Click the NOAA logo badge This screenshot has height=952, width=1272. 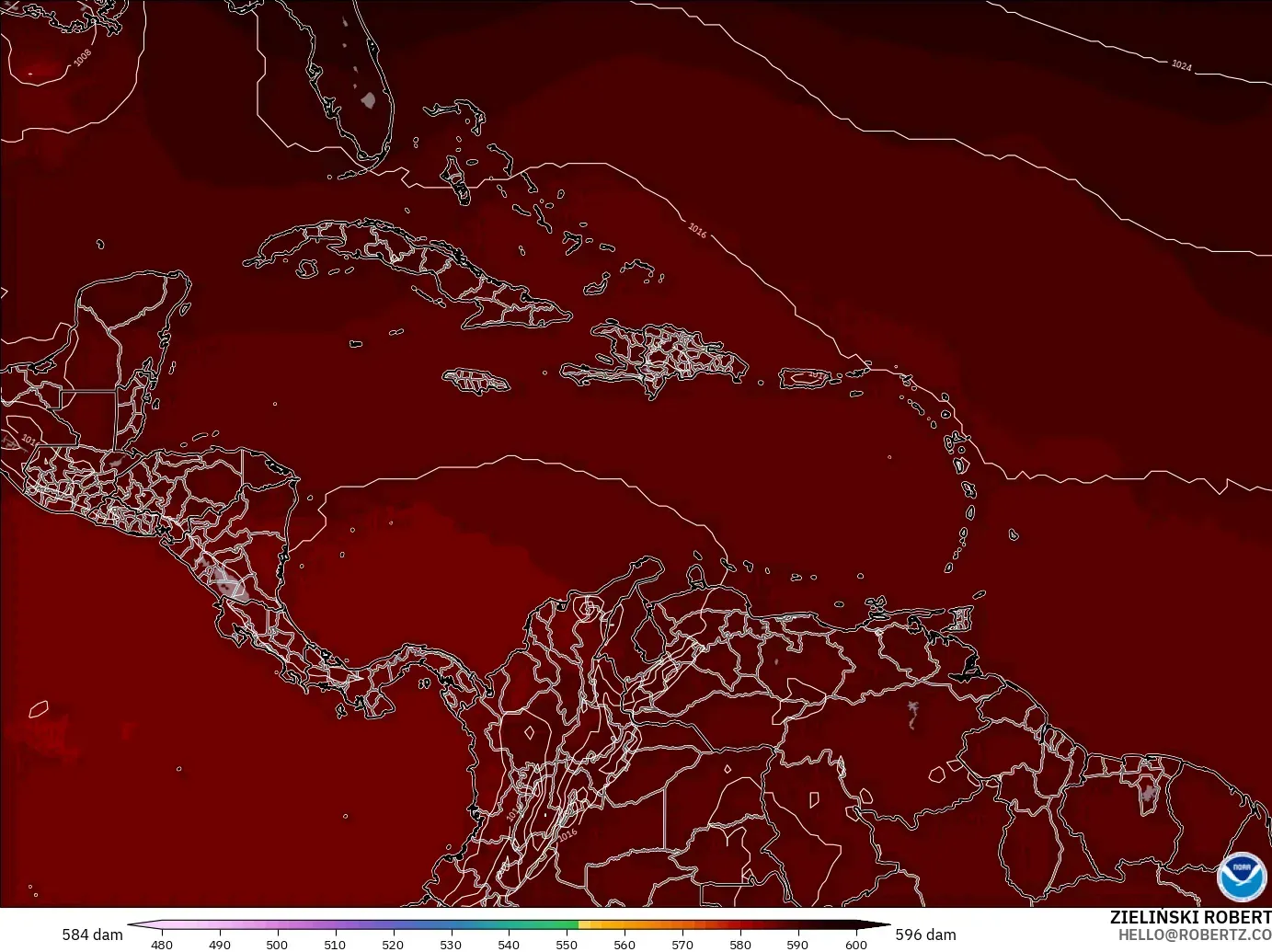click(1242, 877)
